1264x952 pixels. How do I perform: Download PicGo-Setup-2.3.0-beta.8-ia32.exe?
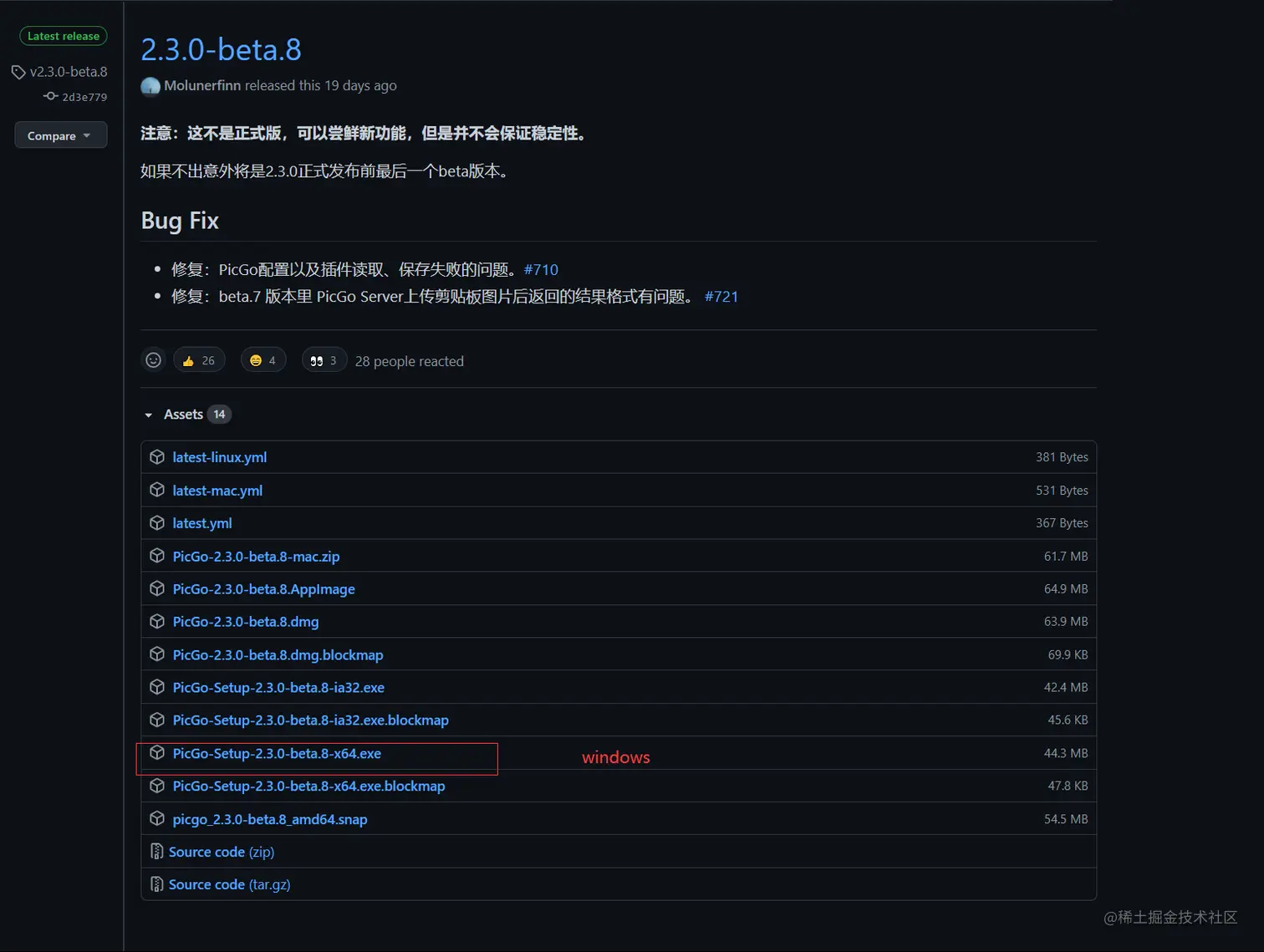278,688
